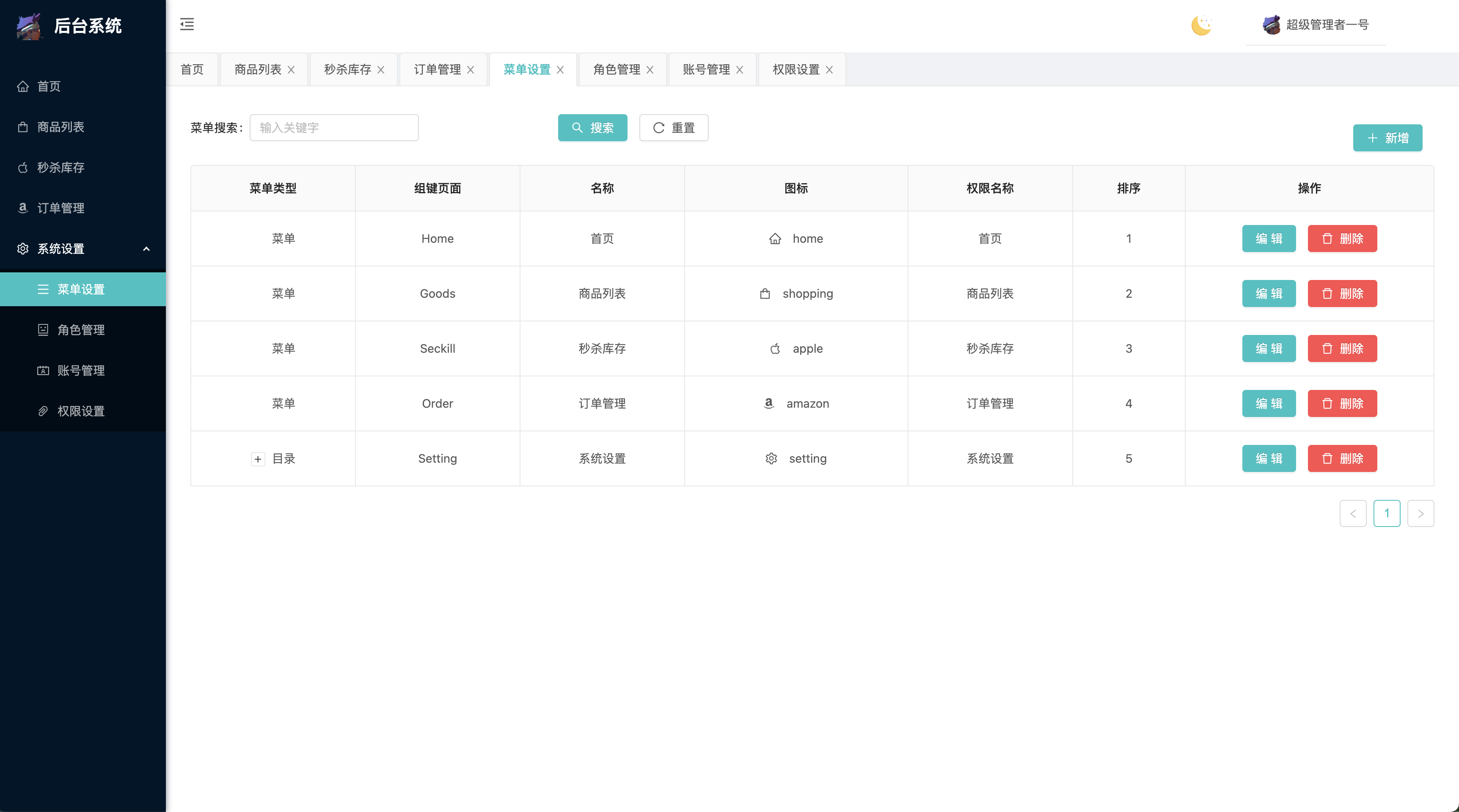This screenshot has width=1459, height=812.
Task: Expand the 目录 Setting row plus icon
Action: coord(258,459)
